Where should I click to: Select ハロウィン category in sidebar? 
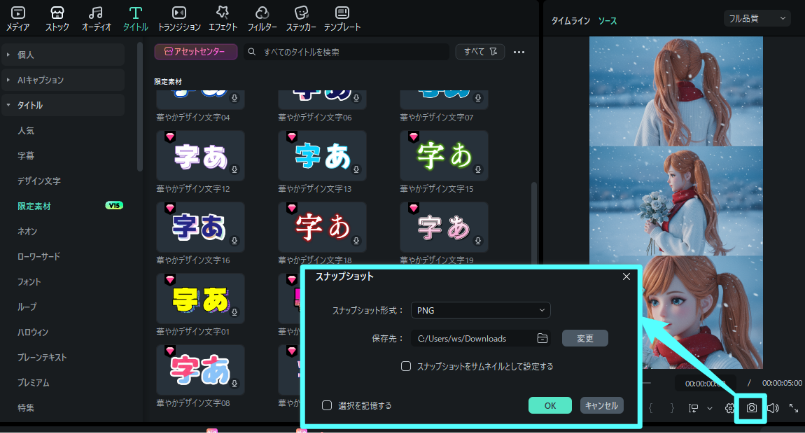33,332
